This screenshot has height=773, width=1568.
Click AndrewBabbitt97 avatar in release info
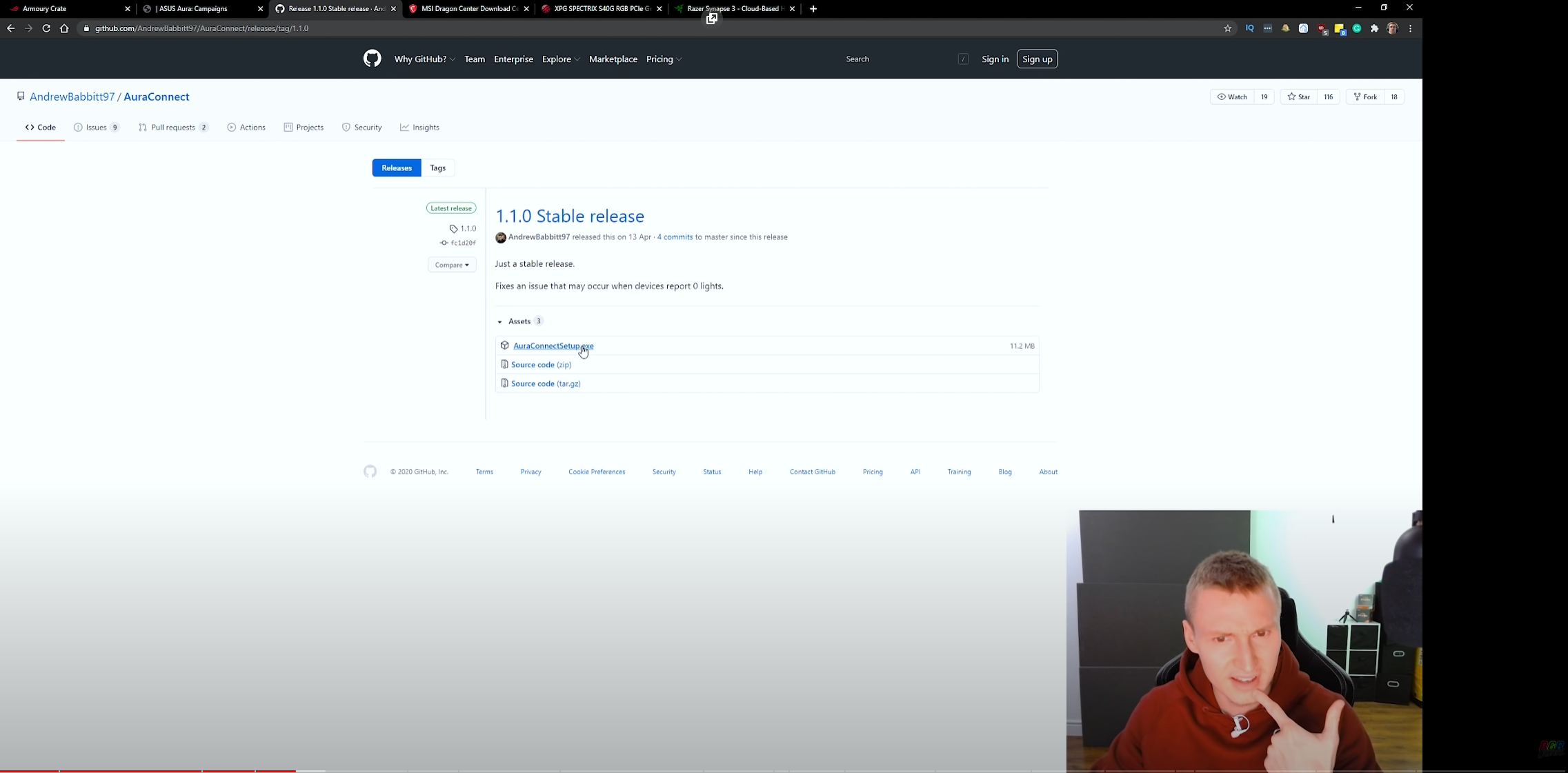[x=501, y=237]
